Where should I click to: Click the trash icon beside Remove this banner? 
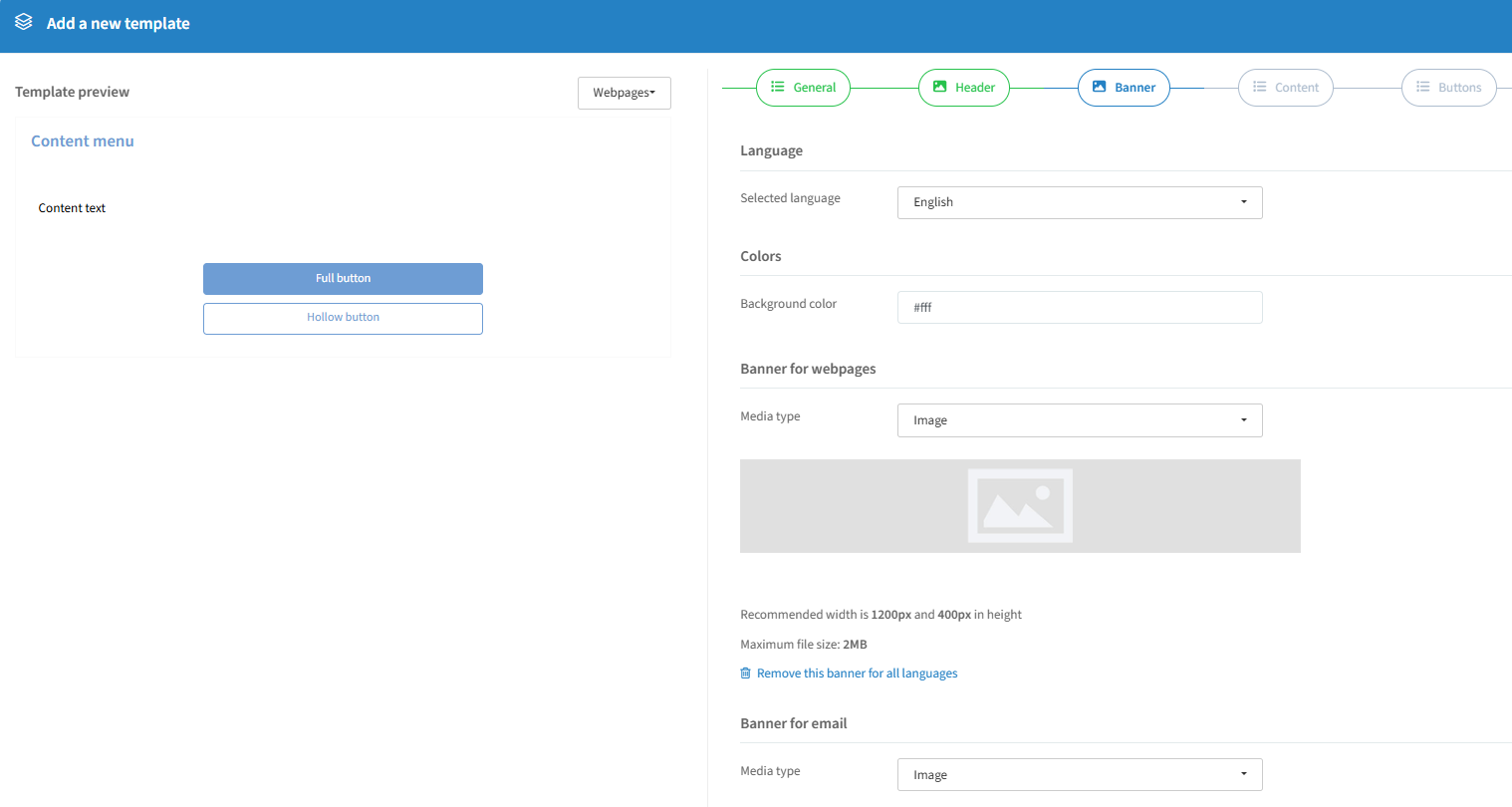click(x=745, y=673)
